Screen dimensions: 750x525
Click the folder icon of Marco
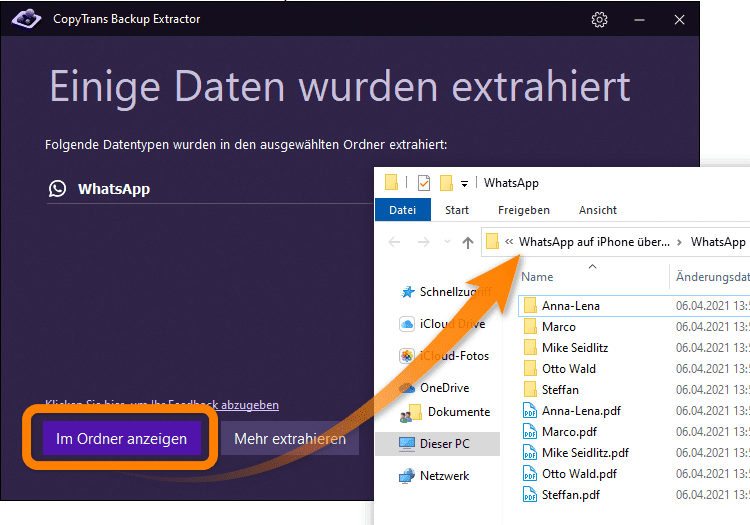pos(530,327)
